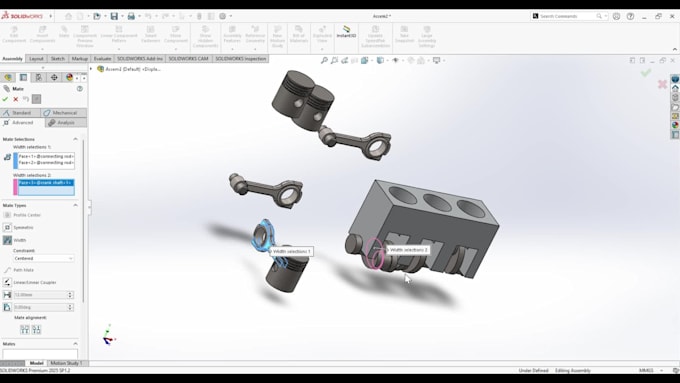Open Insert Components dropdown arrow

coord(42,48)
